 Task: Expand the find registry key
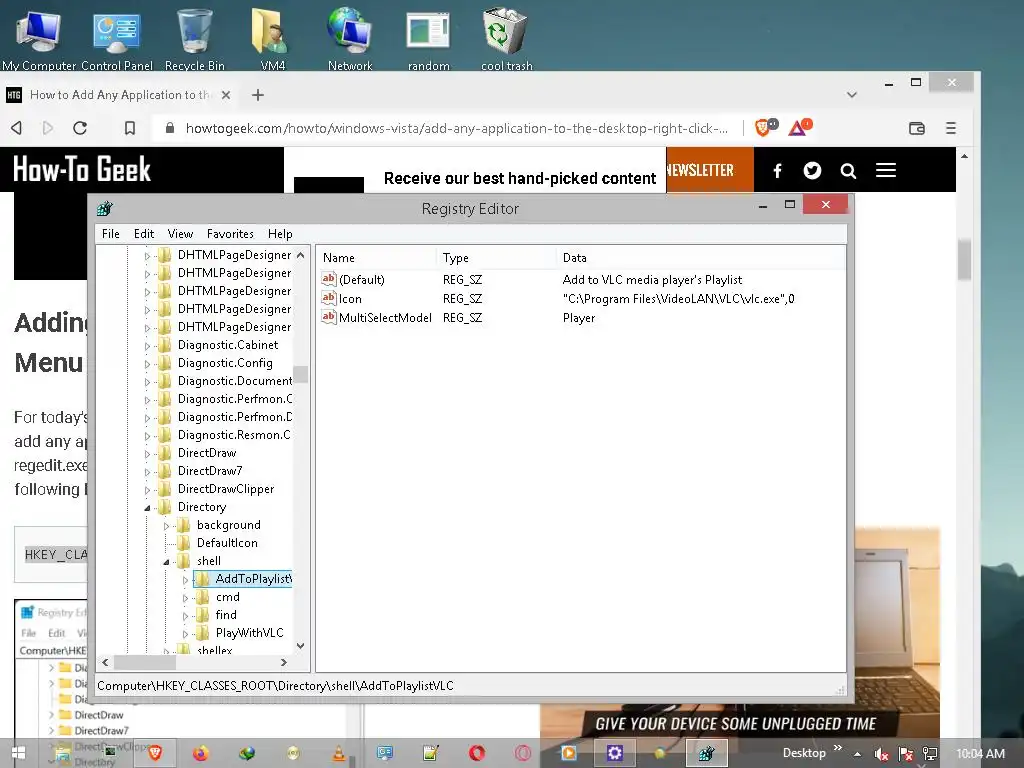(x=185, y=615)
